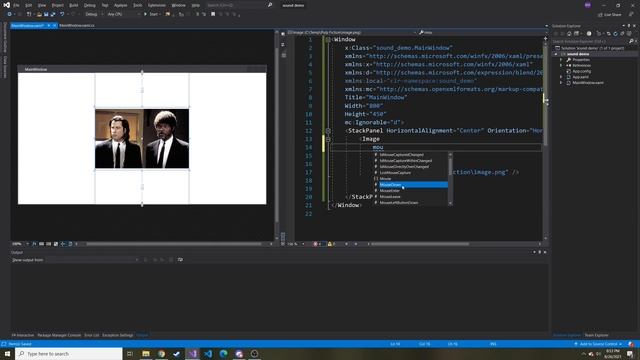The height and width of the screenshot is (360, 640).
Task: Open Microsoft Edge from taskbar
Action: pyautogui.click(x=223, y=354)
